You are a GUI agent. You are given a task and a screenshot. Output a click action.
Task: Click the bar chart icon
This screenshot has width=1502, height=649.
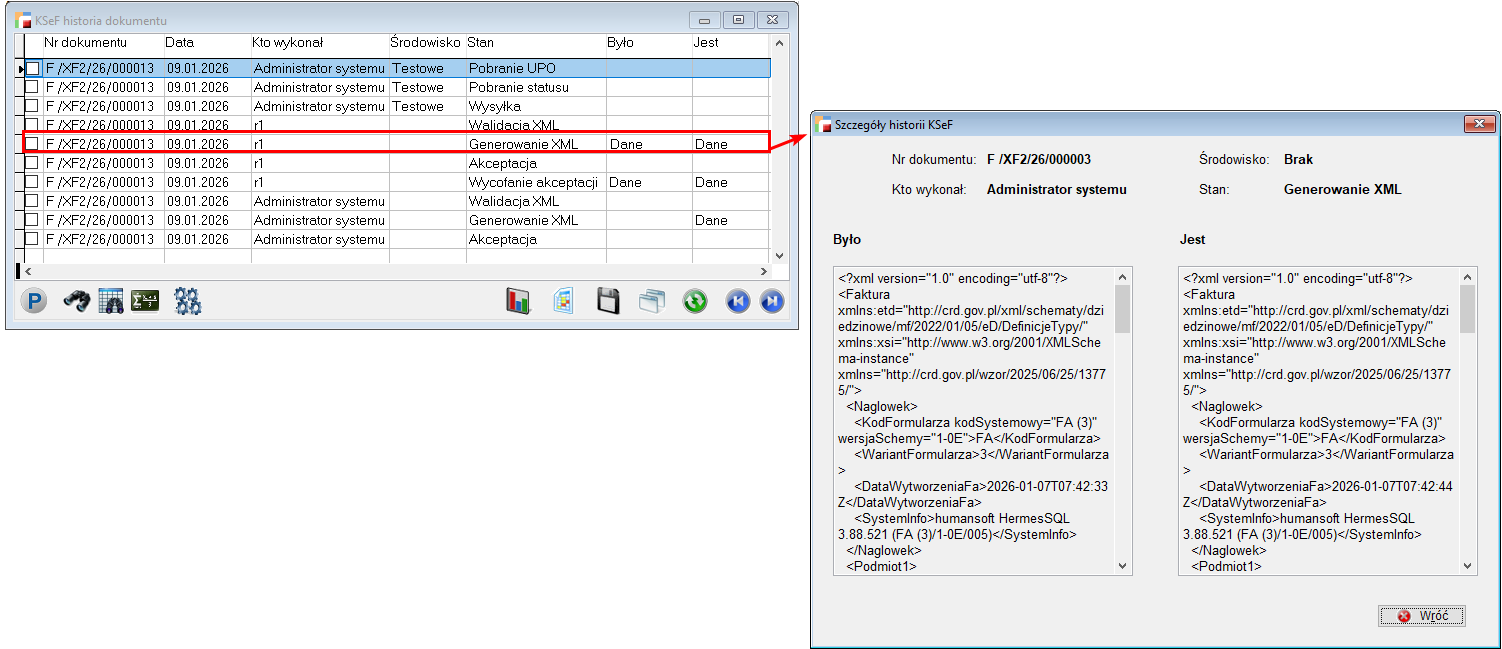(517, 302)
